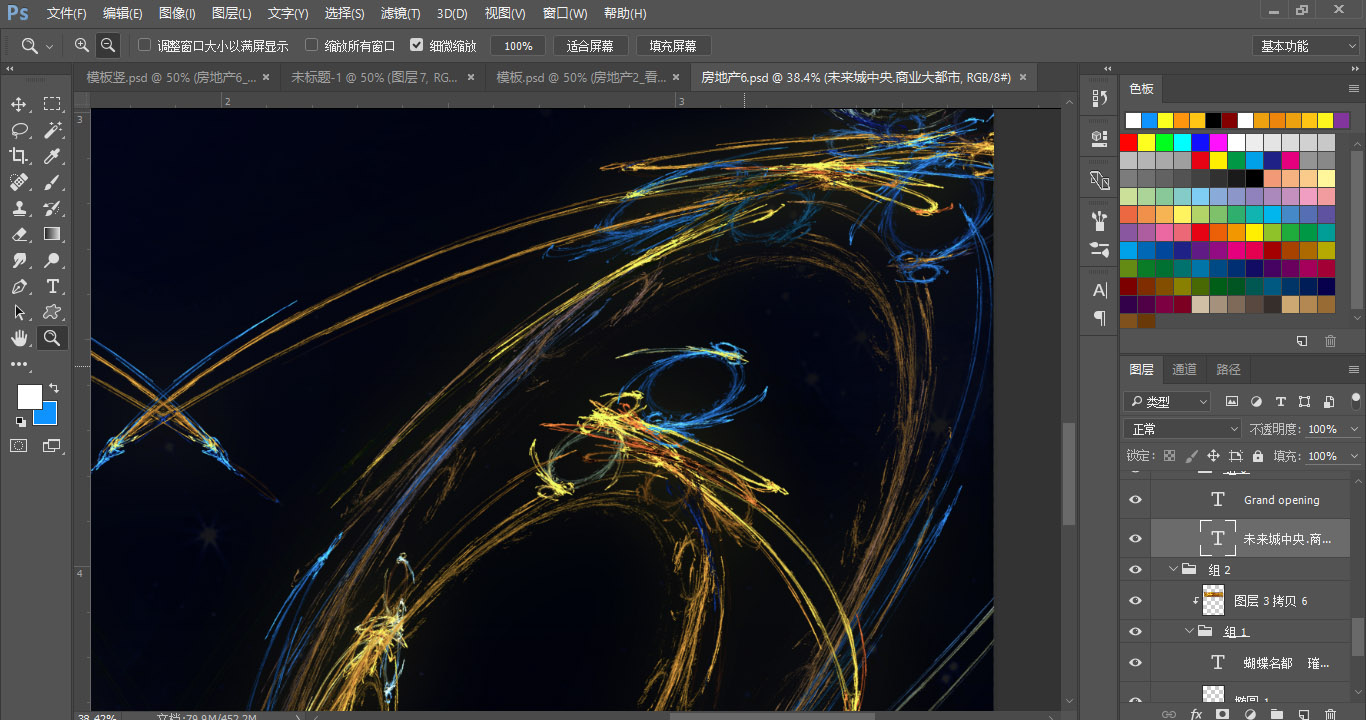Open the 滤镜(T) menu
This screenshot has height=720, width=1366.
[401, 14]
